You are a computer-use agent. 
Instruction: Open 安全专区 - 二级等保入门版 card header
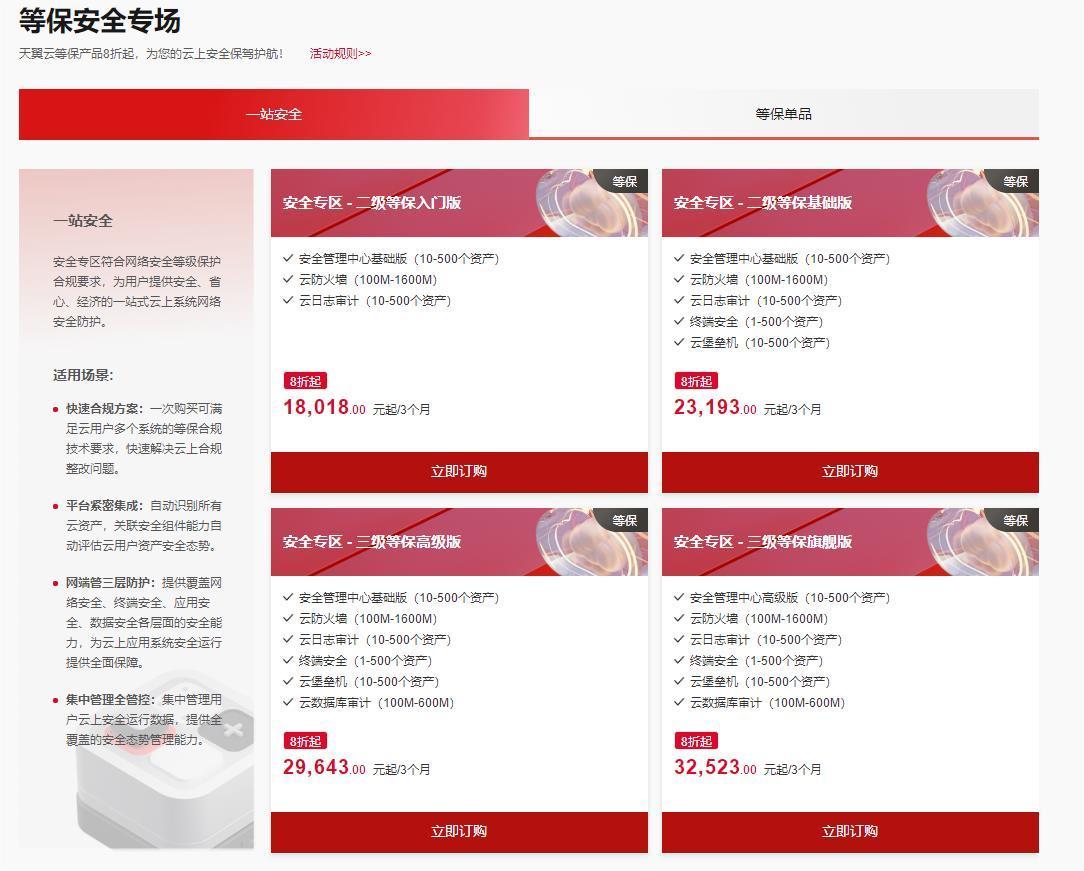(x=459, y=203)
